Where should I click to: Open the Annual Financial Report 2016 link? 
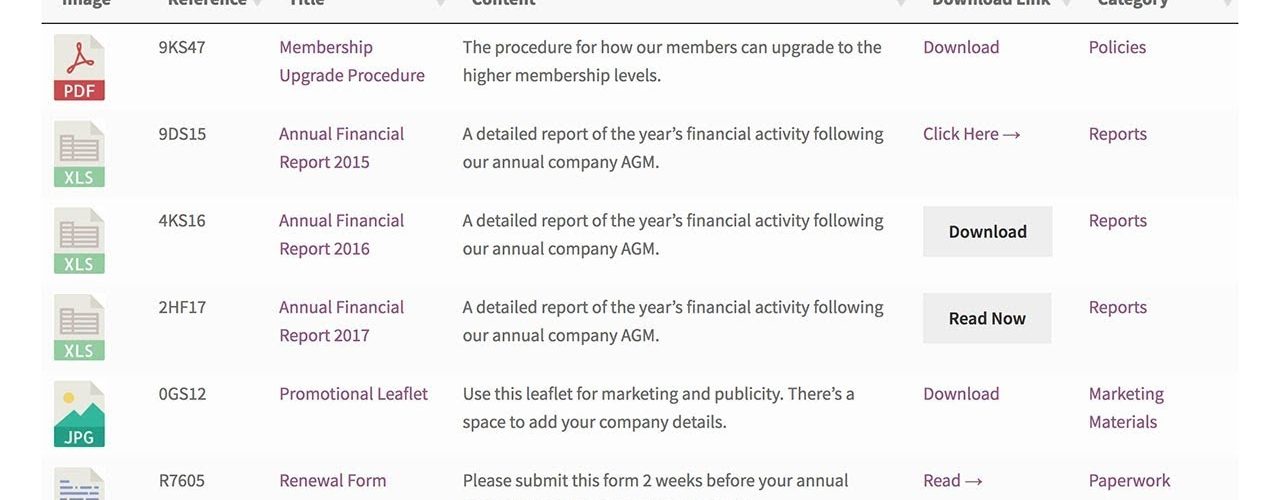342,235
